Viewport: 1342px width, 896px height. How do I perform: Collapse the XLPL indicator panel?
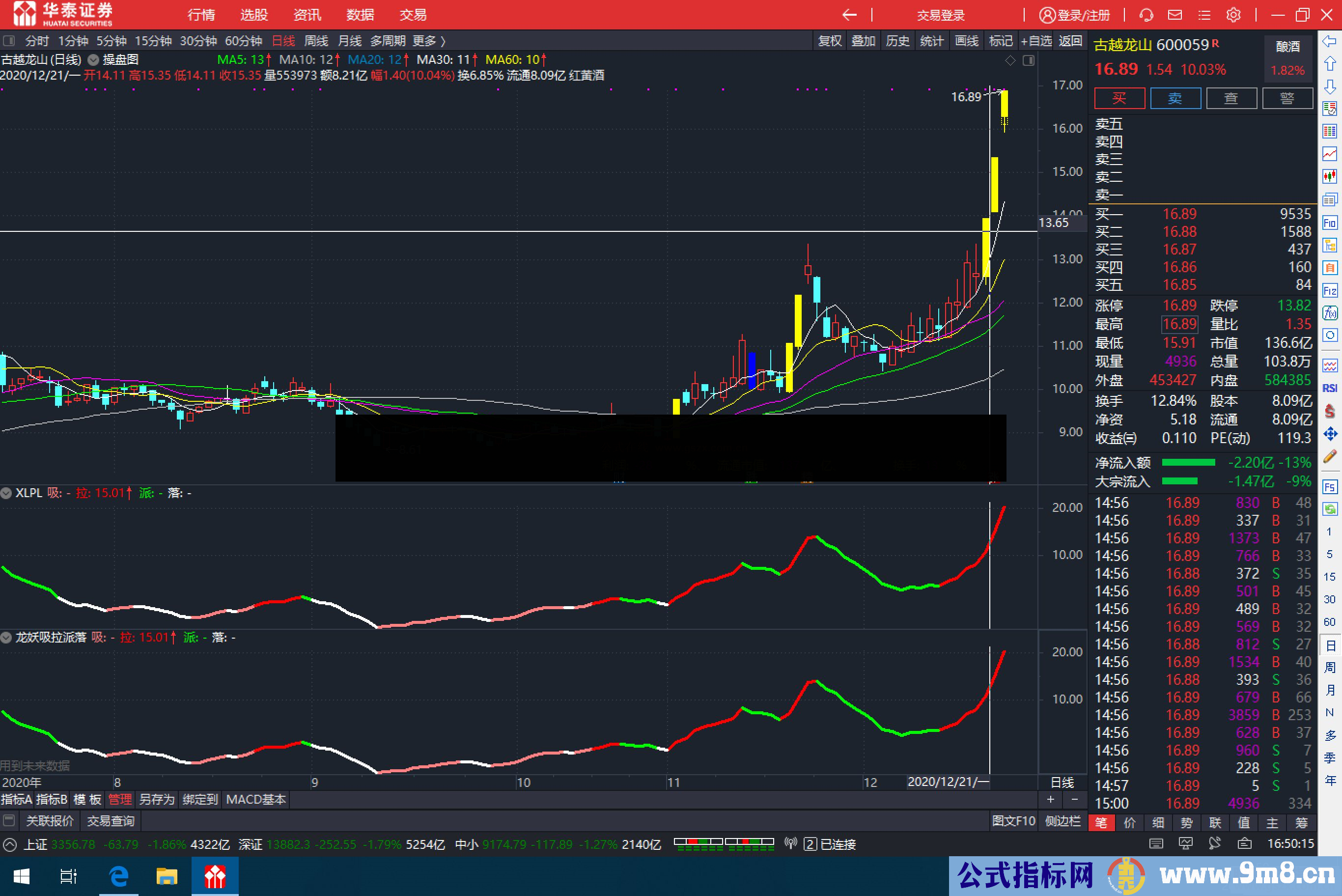coord(6,493)
